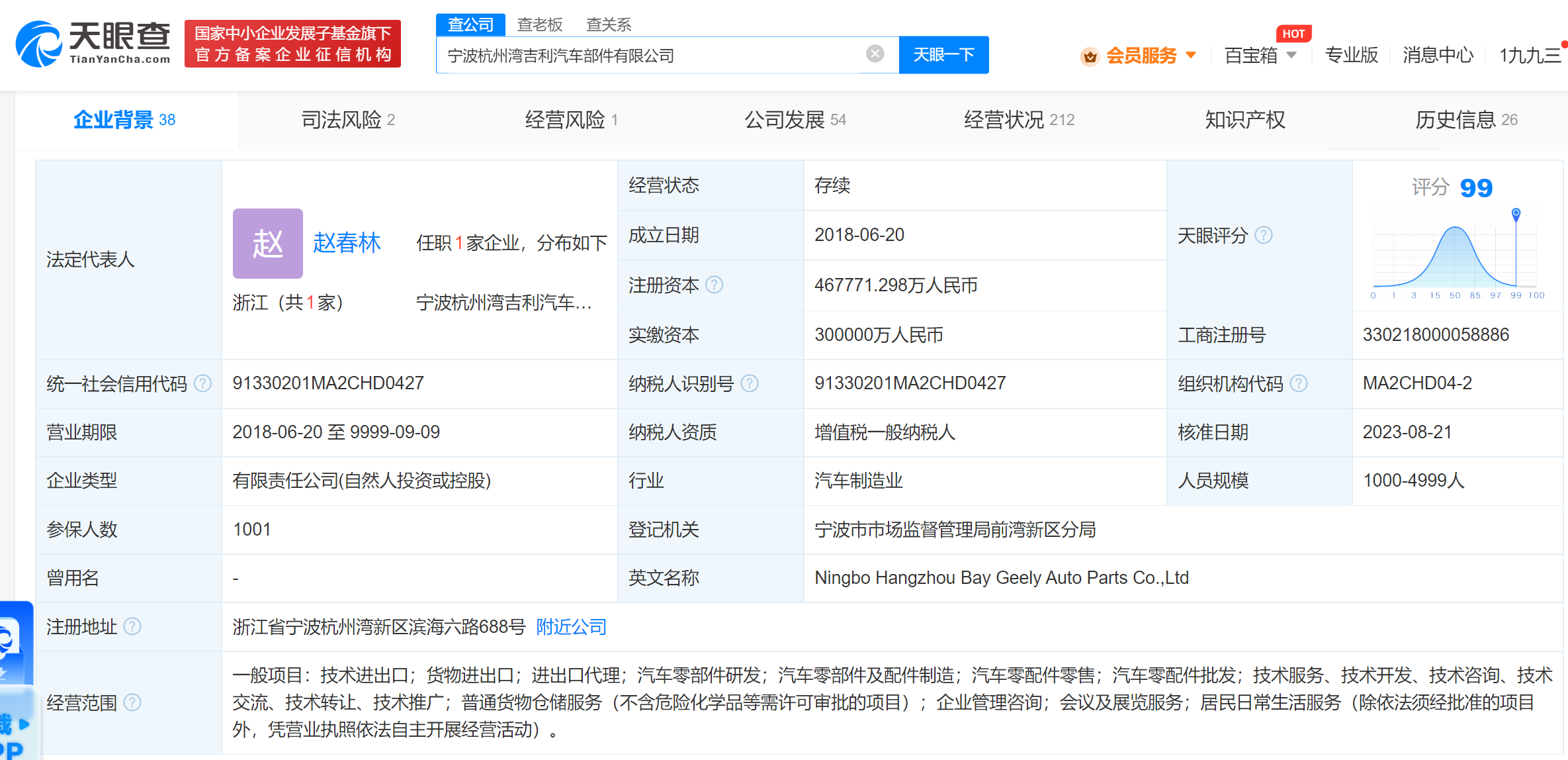This screenshot has width=1568, height=760.
Task: Click help icon beside 组织机构代码
Action: pos(1299,383)
